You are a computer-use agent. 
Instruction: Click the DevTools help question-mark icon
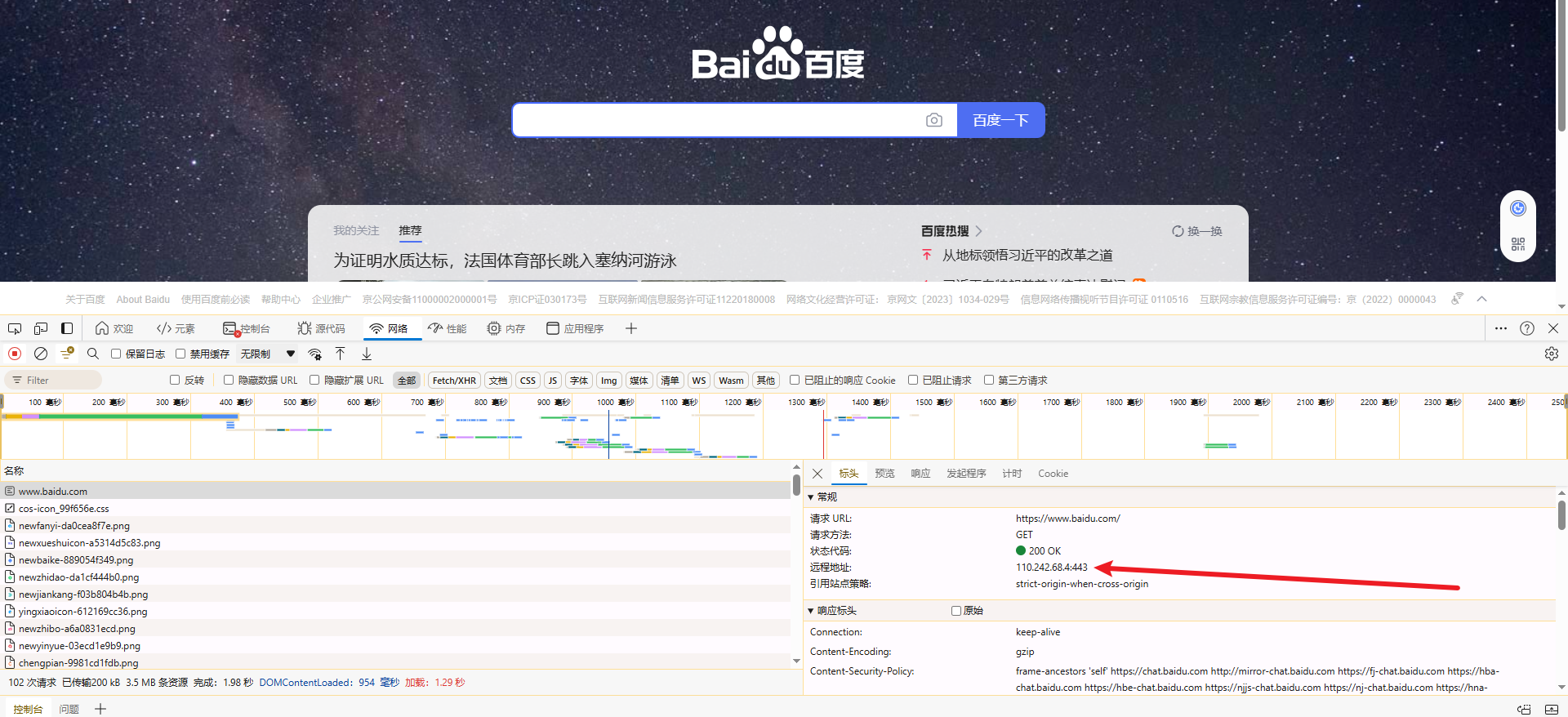(x=1527, y=328)
